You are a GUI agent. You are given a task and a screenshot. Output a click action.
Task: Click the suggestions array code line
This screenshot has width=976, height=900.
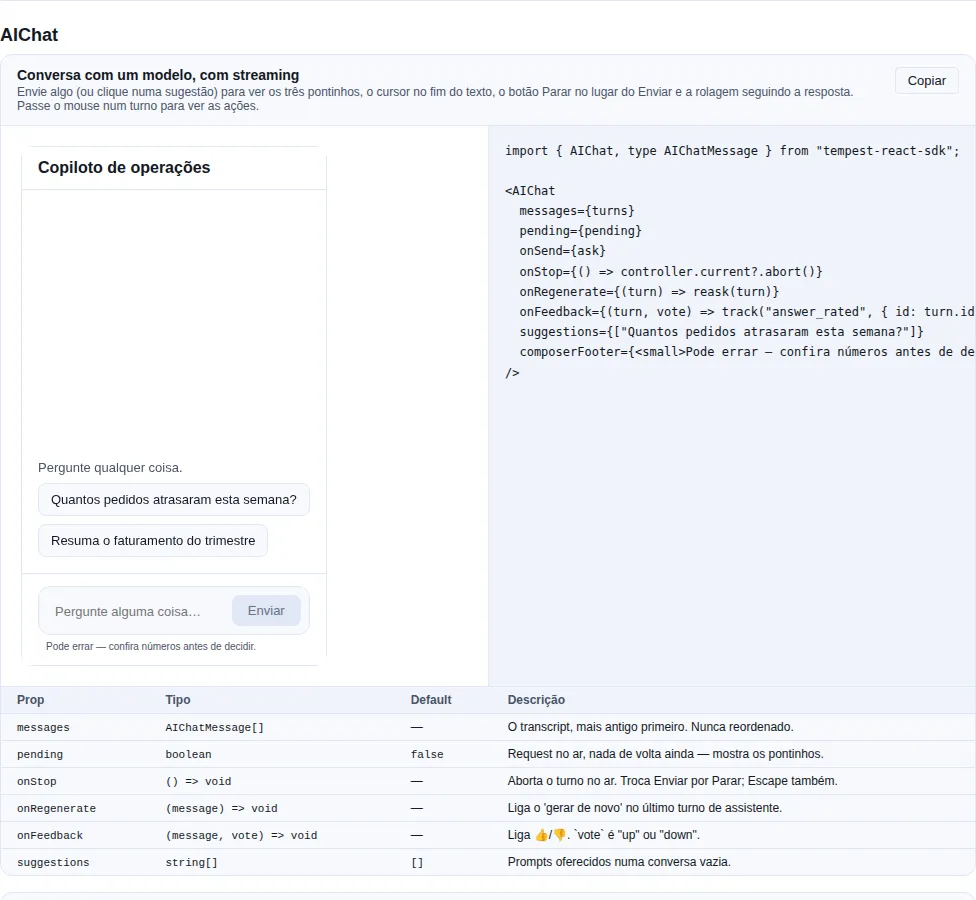pyautogui.click(x=721, y=332)
